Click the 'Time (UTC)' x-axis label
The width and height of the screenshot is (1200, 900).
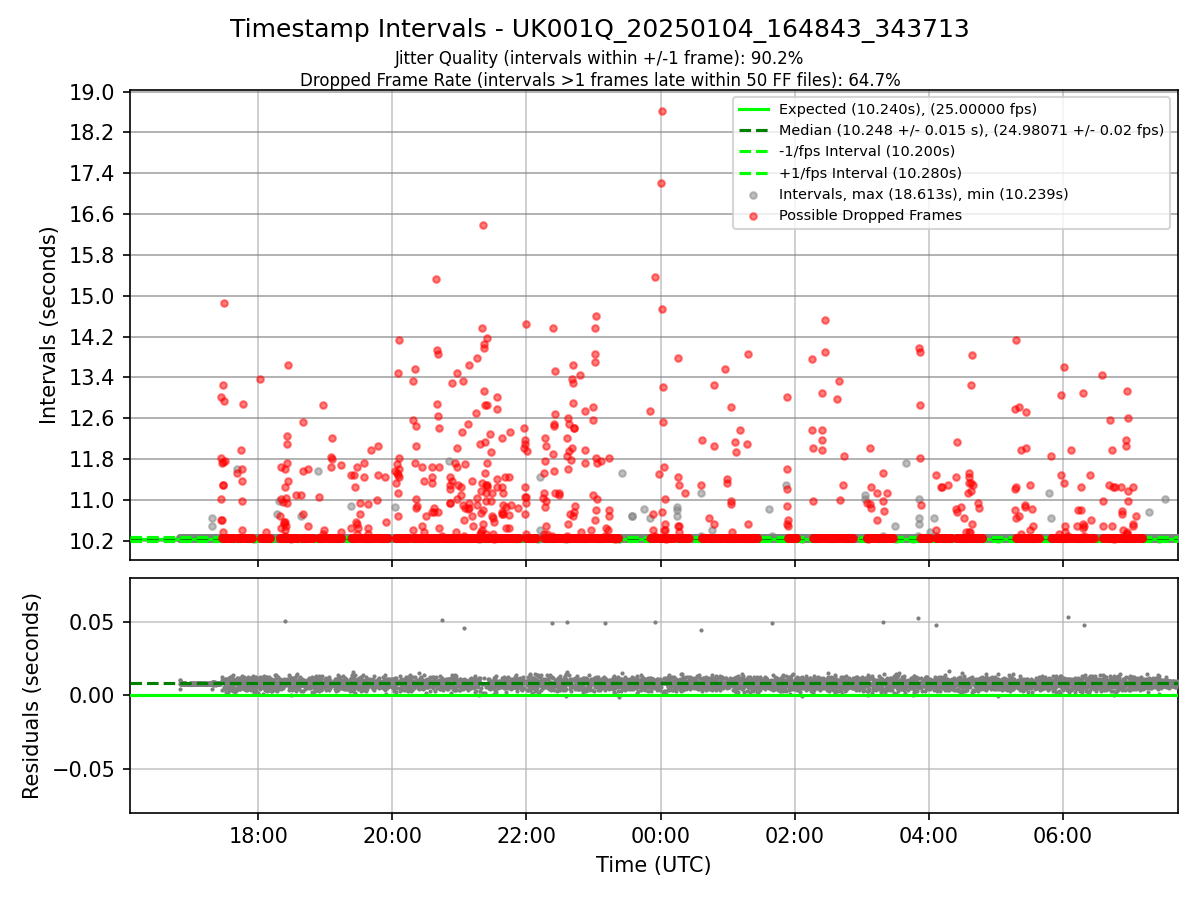pyautogui.click(x=653, y=865)
